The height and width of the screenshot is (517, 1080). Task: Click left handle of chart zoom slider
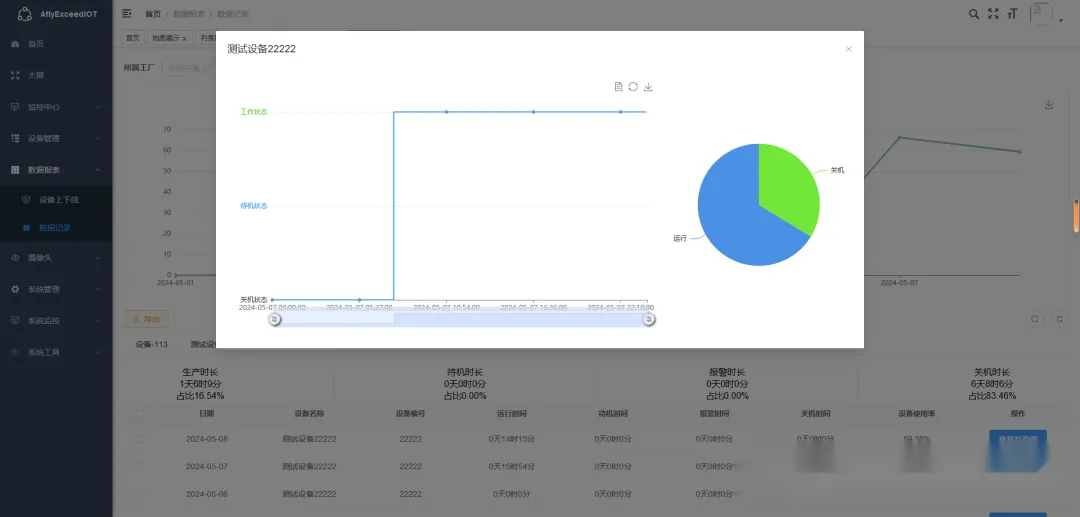click(x=274, y=319)
